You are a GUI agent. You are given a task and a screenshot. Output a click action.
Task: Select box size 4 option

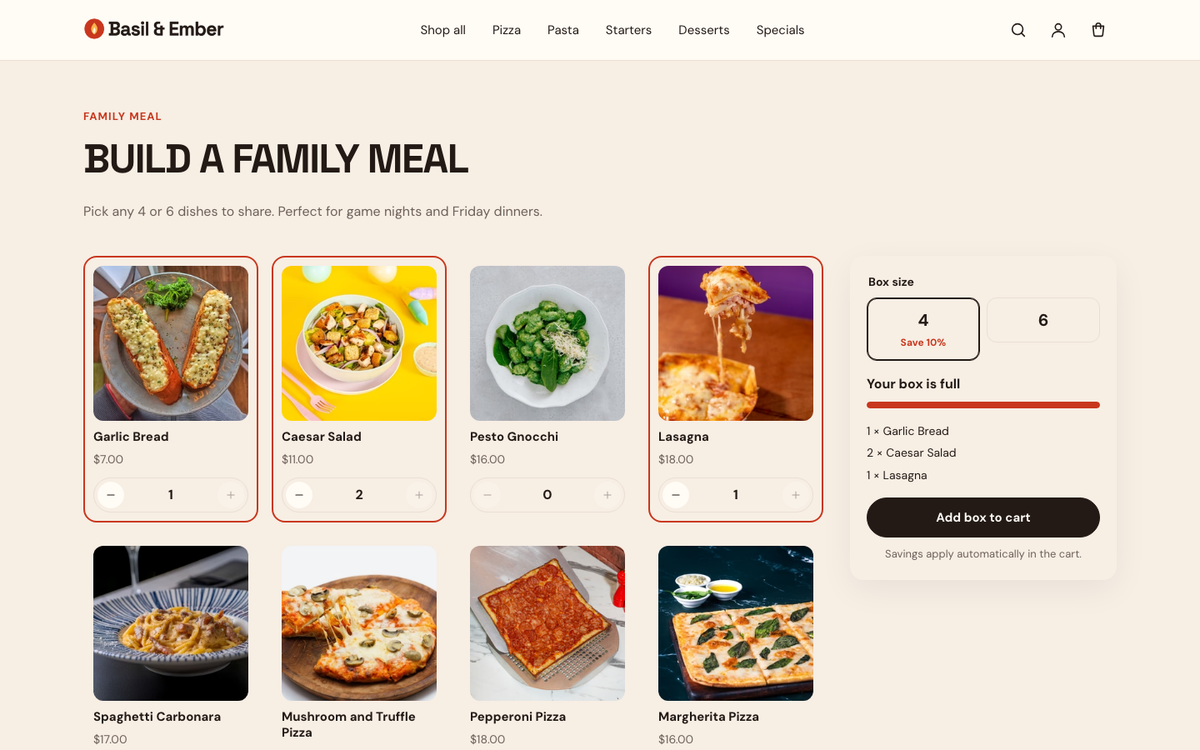[923, 329]
